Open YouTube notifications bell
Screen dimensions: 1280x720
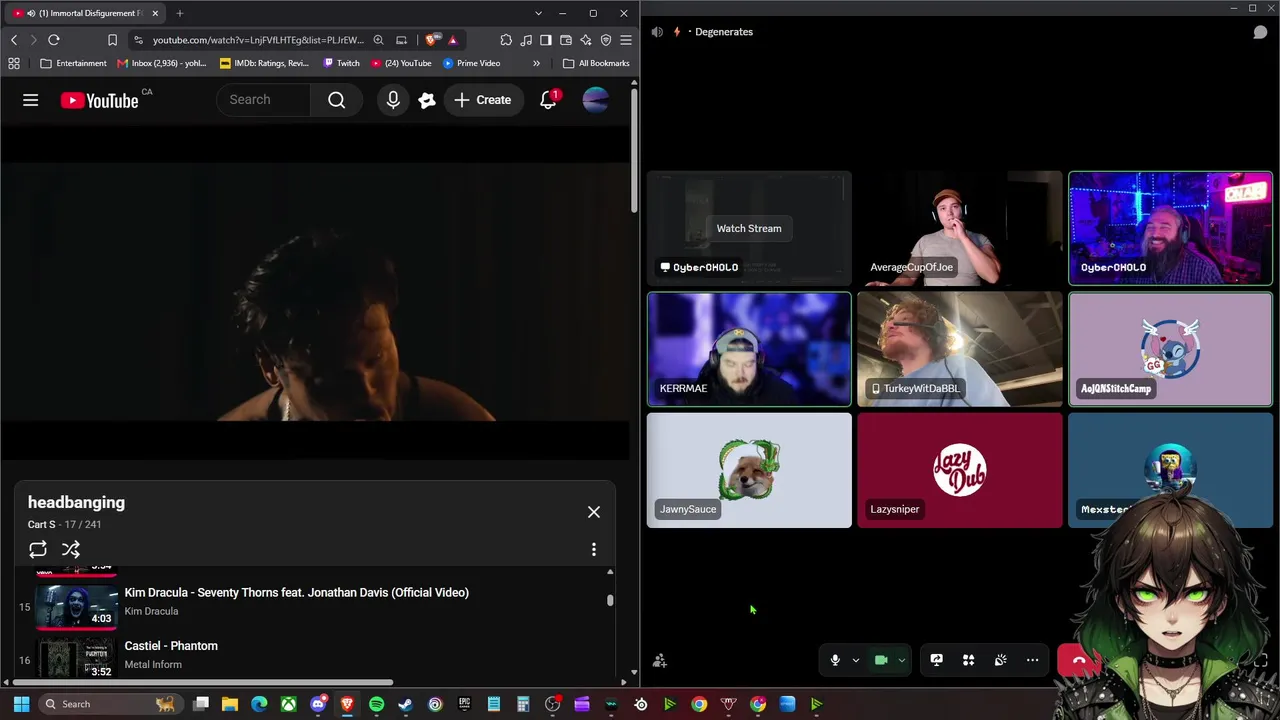(549, 100)
